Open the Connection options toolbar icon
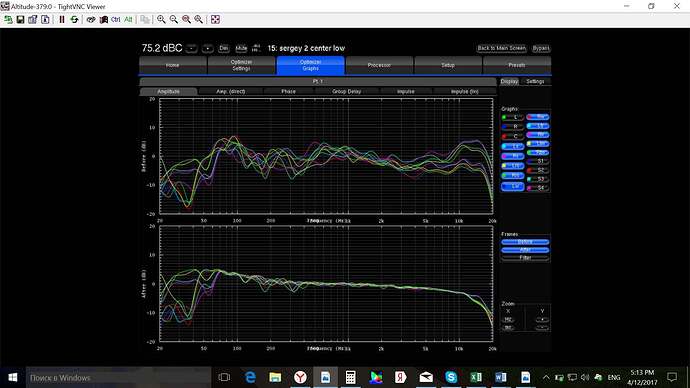Viewport: 690px width, 388px height. (x=33, y=19)
